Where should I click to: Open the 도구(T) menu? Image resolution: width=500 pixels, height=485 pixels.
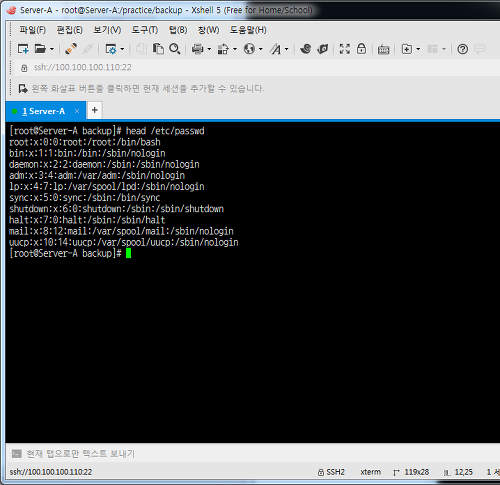145,30
